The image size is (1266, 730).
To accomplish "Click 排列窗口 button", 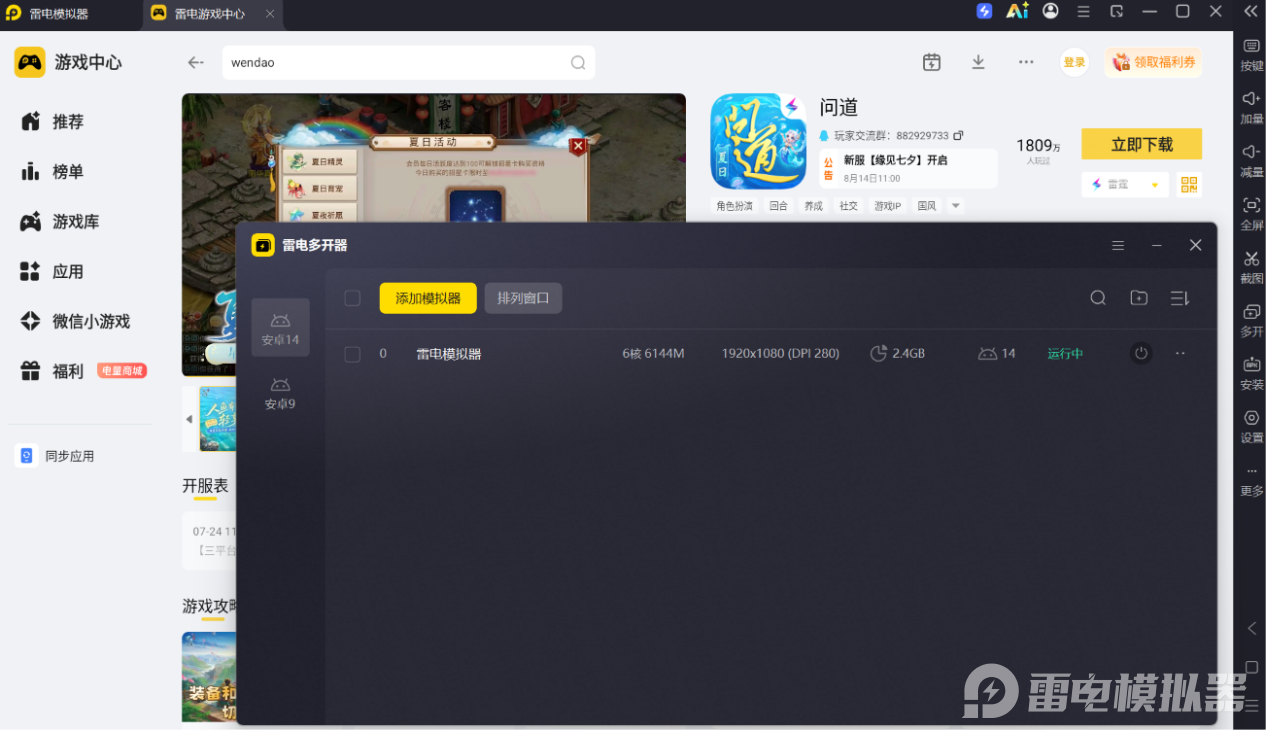I will (x=523, y=298).
